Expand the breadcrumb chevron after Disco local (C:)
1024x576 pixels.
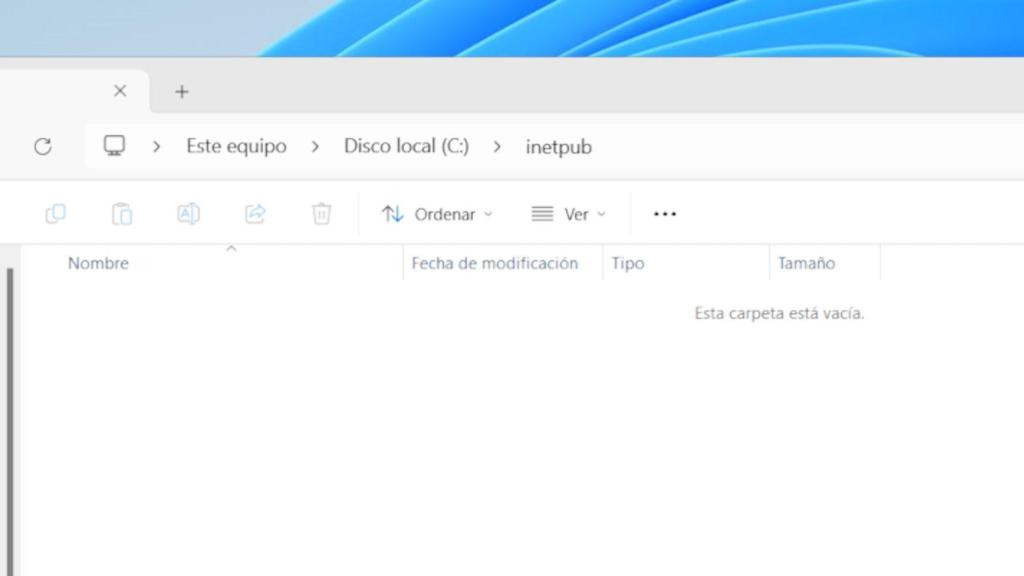point(497,146)
